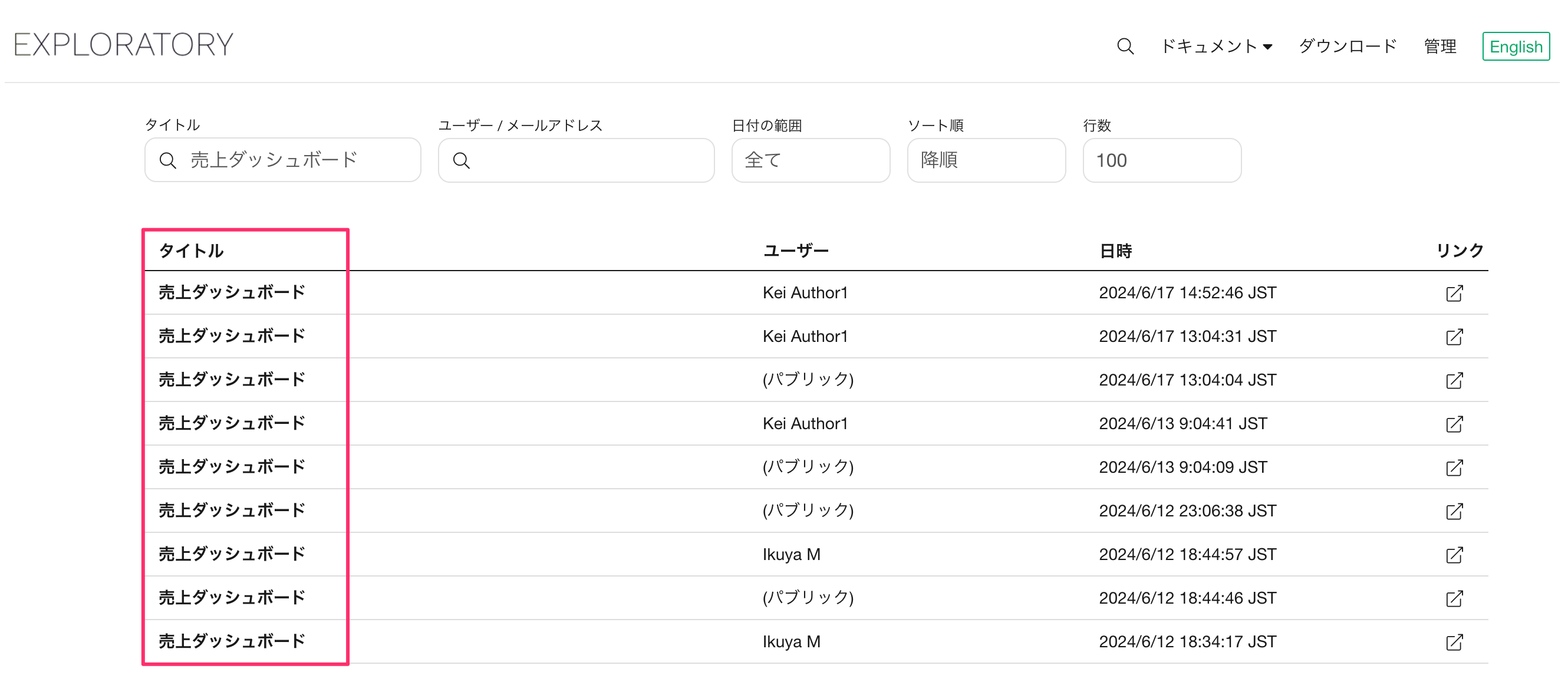Click Kei Author1 in the 13:04:31 row

[805, 336]
